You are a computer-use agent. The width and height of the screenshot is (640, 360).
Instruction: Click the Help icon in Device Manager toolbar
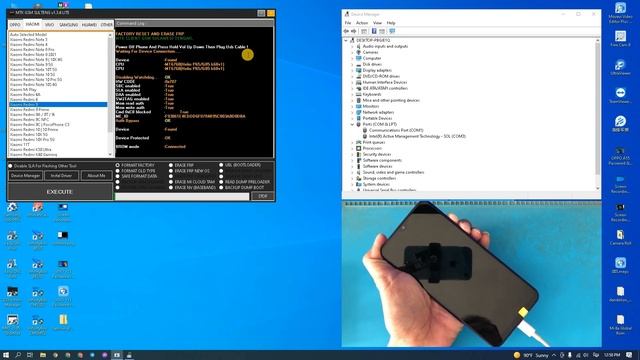tap(374, 31)
